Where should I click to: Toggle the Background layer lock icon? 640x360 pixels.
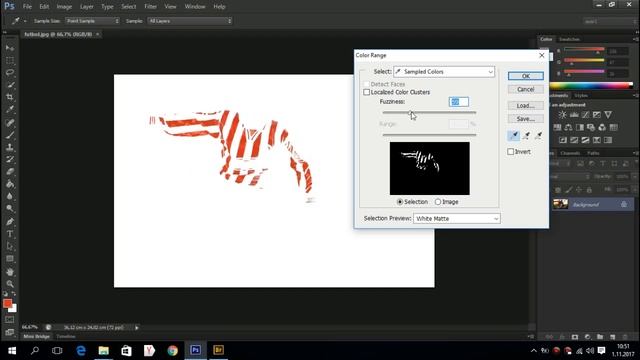tap(624, 204)
